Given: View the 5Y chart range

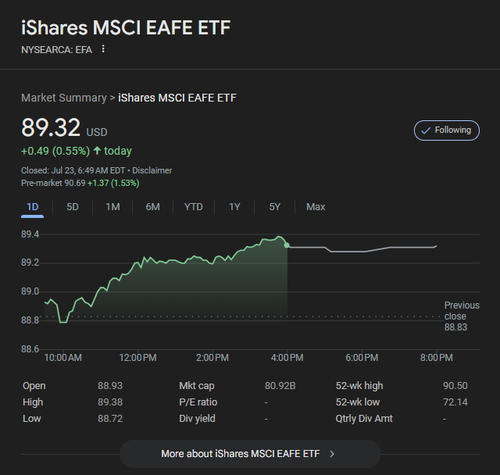Looking at the screenshot, I should [275, 207].
